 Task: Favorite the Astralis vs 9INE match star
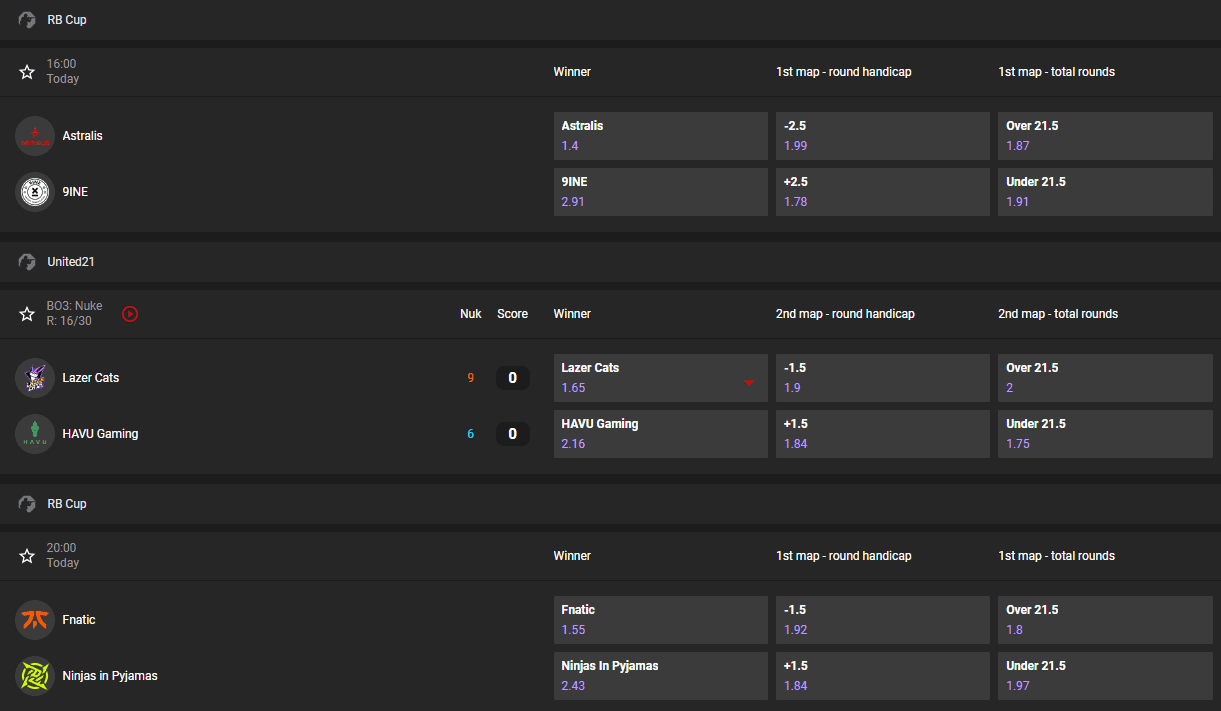coord(27,72)
